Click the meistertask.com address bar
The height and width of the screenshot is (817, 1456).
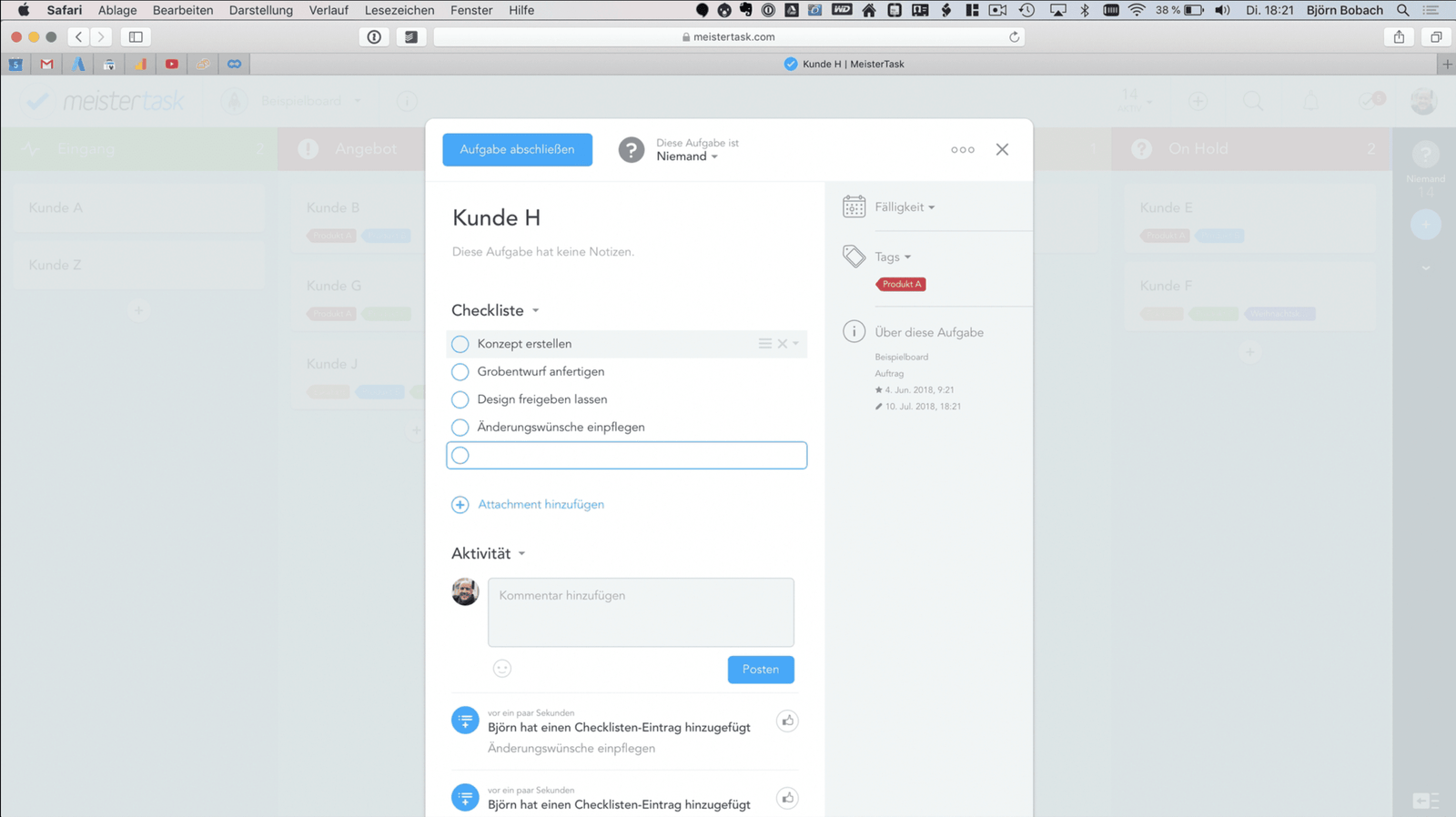click(729, 37)
